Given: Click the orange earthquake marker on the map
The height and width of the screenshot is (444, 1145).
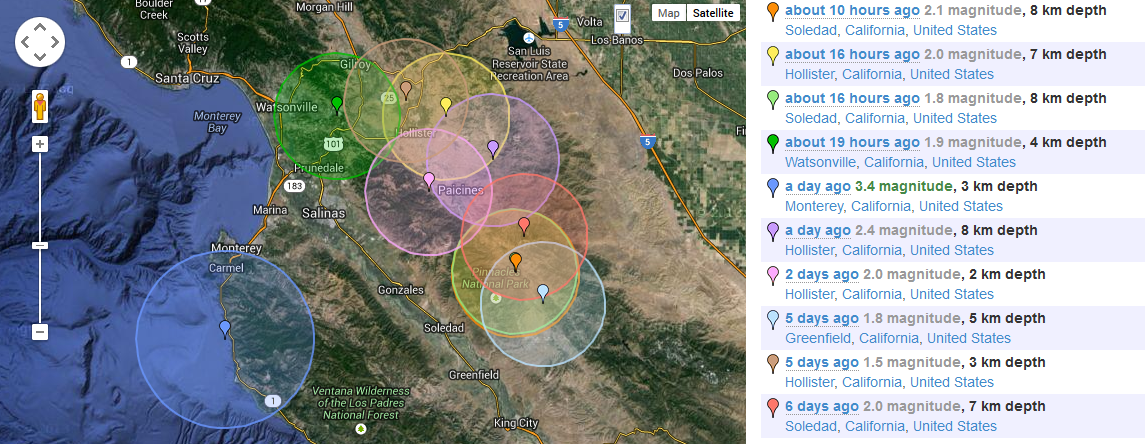Looking at the screenshot, I should click(516, 261).
